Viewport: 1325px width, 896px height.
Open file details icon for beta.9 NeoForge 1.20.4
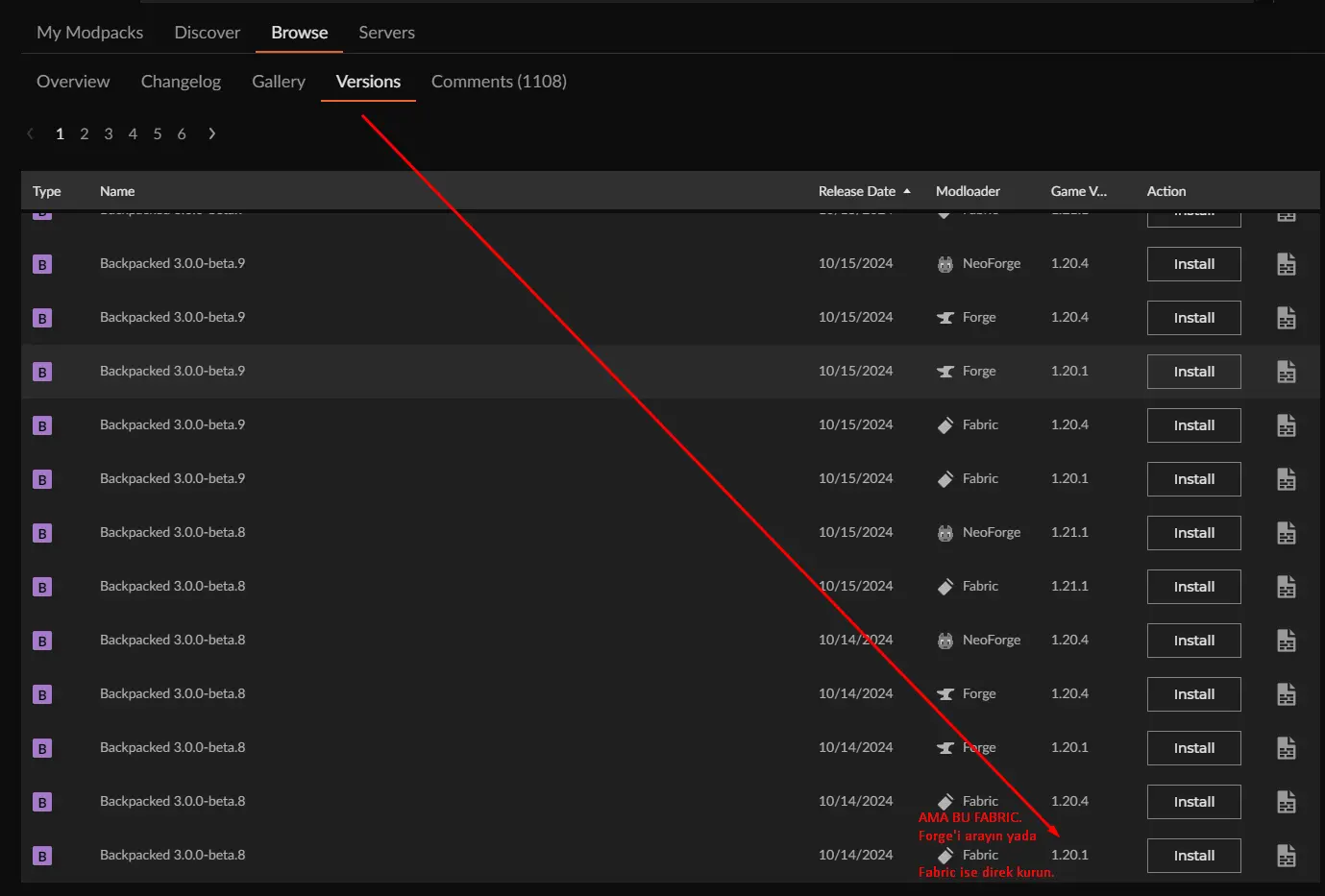coord(1287,264)
